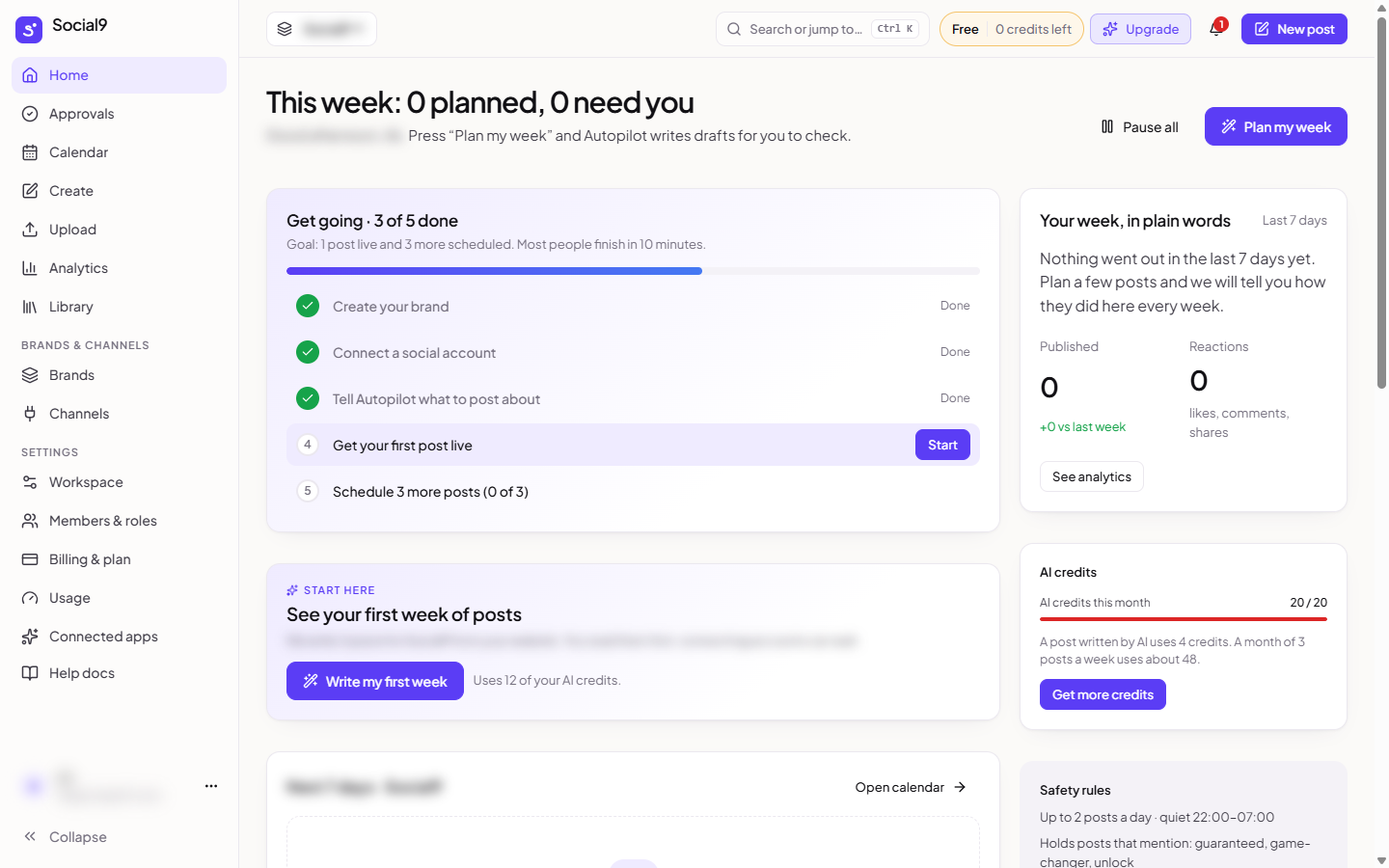The width and height of the screenshot is (1389, 868).
Task: Click the Upgrade button
Action: click(1140, 29)
